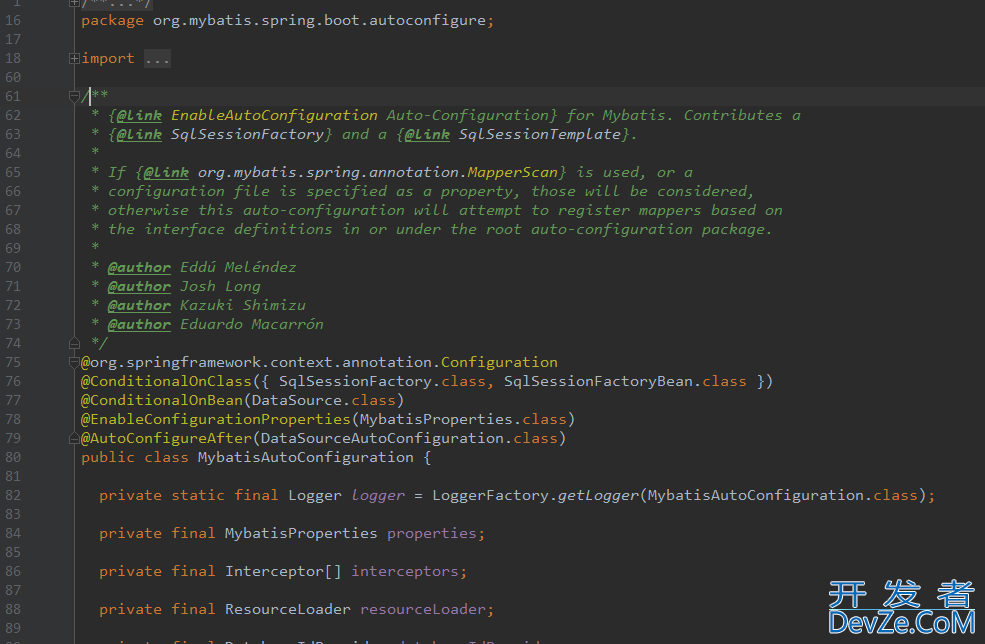Collapse the Javadoc comment at line 61
The width and height of the screenshot is (985, 644).
(x=74, y=96)
